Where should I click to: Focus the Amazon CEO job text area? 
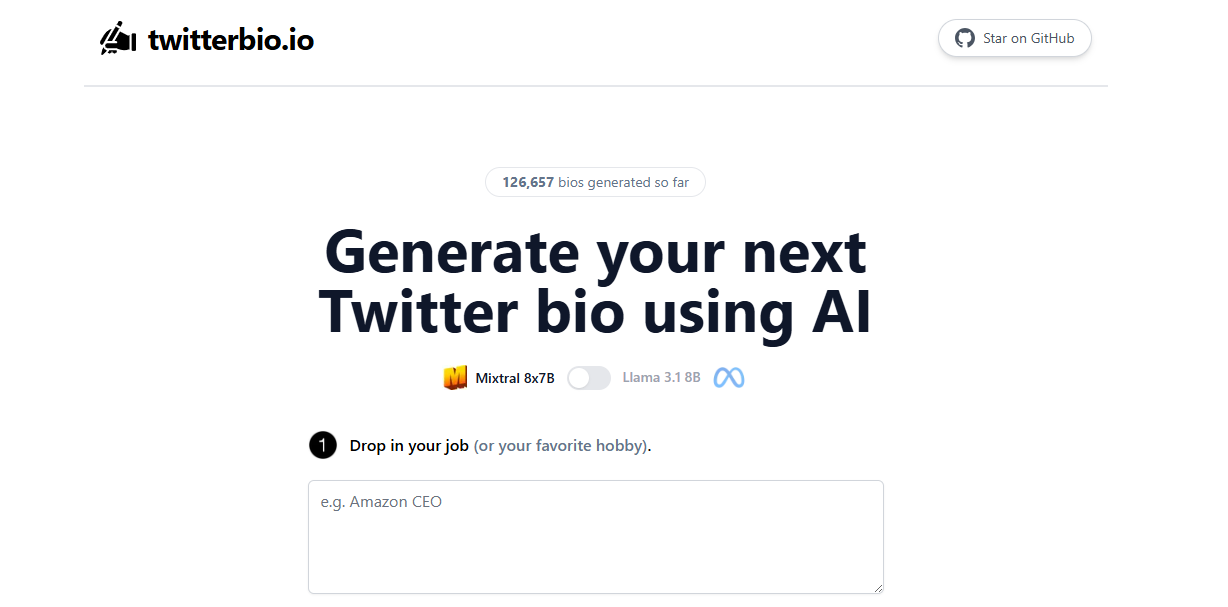pos(596,537)
